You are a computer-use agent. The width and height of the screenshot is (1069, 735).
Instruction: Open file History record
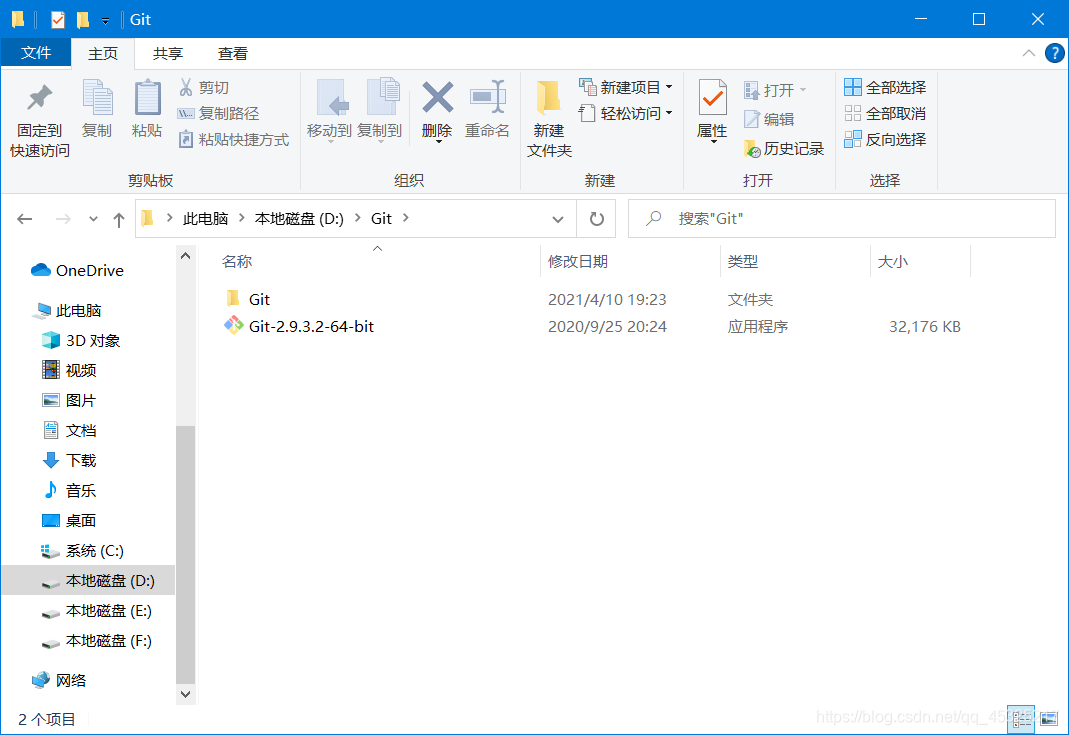tap(784, 149)
